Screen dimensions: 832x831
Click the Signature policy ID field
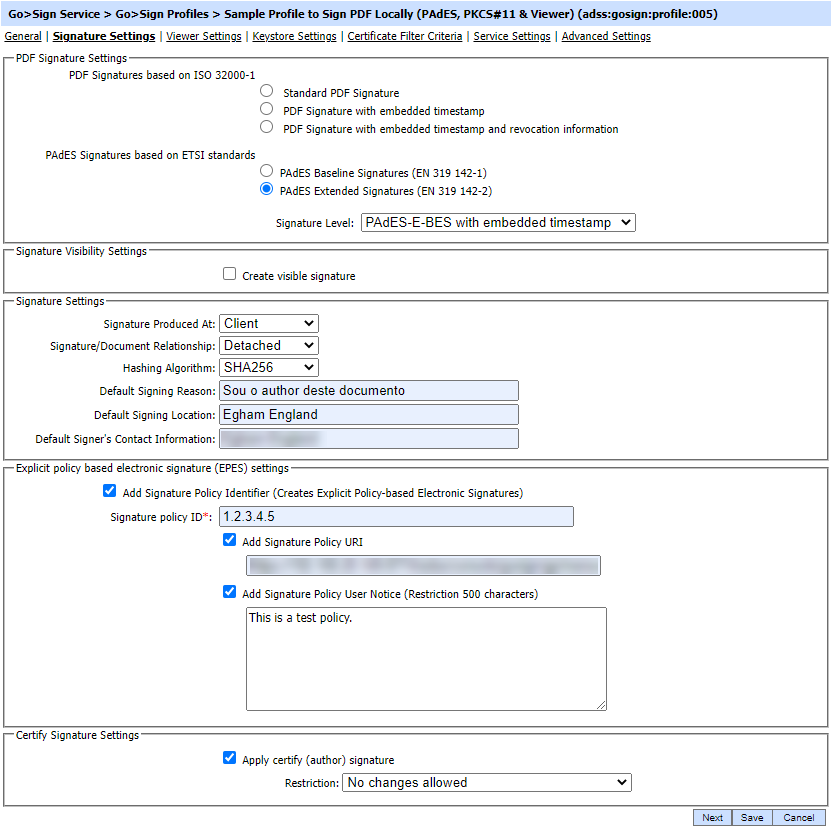(396, 517)
